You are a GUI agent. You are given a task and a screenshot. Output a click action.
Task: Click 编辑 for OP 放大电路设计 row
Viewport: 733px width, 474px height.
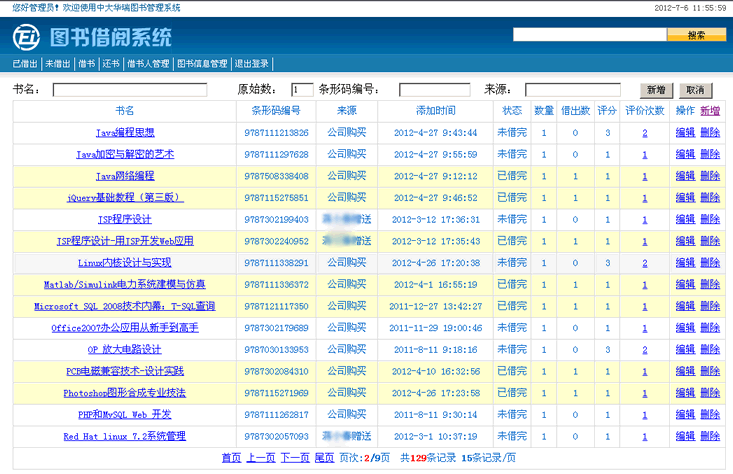(685, 349)
